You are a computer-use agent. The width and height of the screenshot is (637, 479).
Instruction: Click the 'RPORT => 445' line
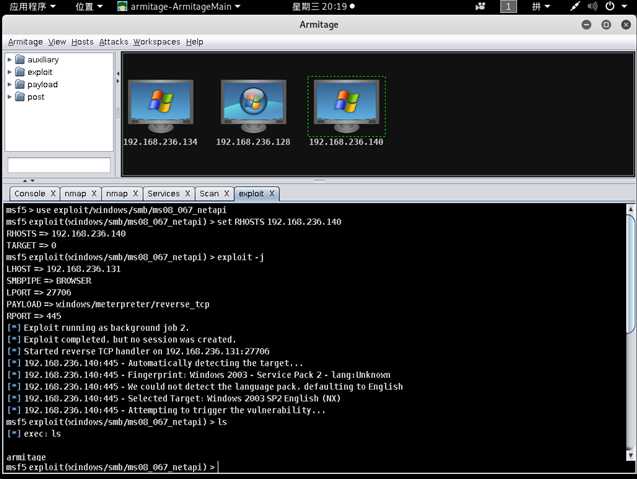[x=34, y=316]
